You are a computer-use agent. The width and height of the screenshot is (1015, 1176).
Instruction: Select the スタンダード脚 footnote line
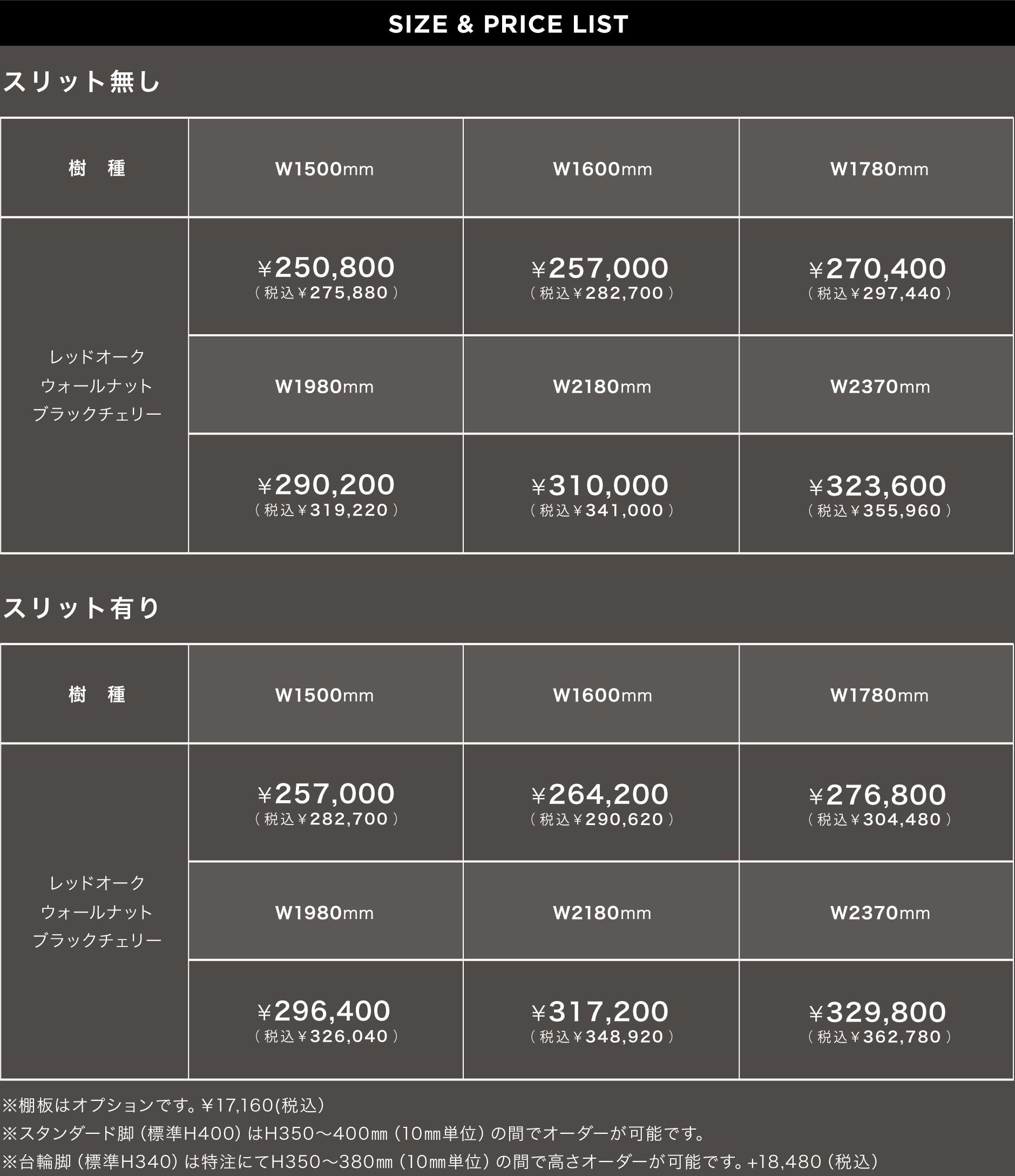(x=354, y=1133)
